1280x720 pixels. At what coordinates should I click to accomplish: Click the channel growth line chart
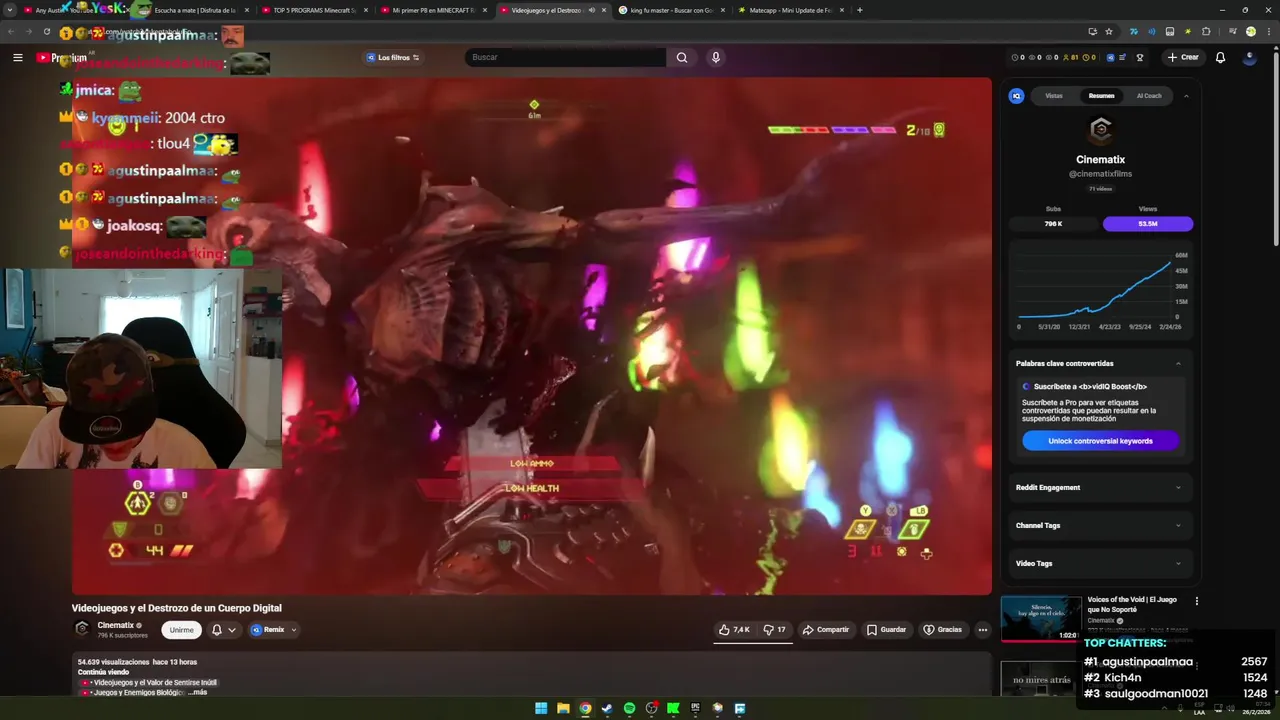pyautogui.click(x=1095, y=288)
